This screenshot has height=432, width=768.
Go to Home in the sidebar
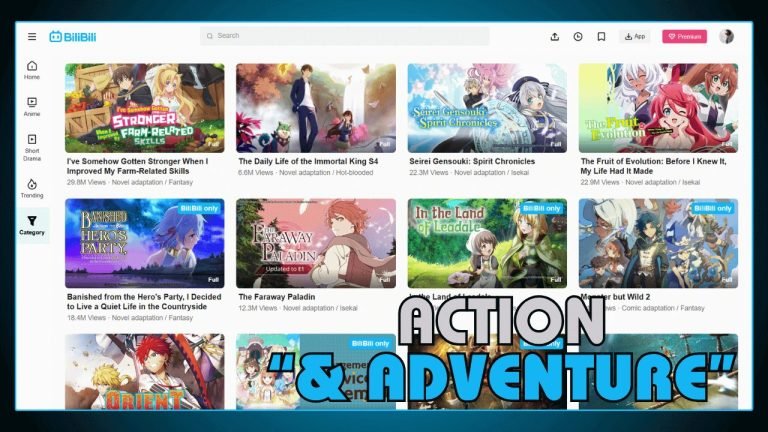tap(32, 70)
